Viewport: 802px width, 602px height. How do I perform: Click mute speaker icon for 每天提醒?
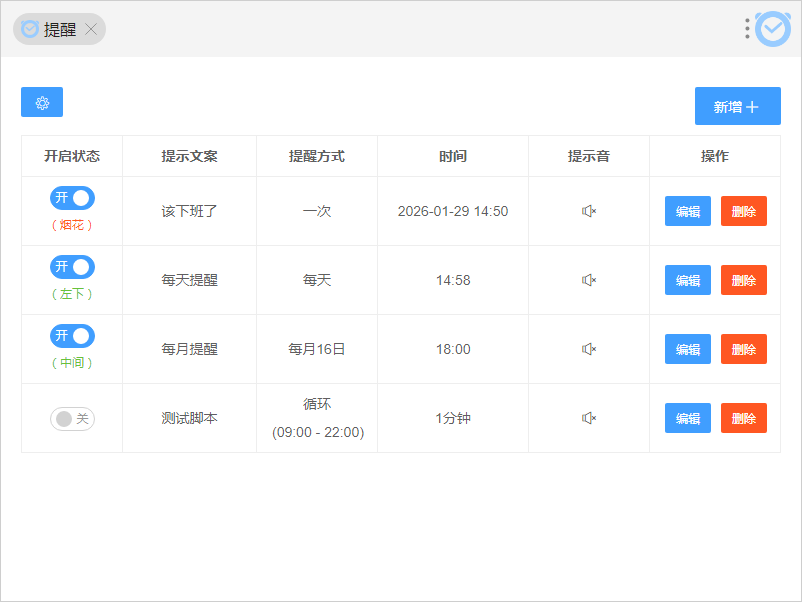[x=589, y=280]
